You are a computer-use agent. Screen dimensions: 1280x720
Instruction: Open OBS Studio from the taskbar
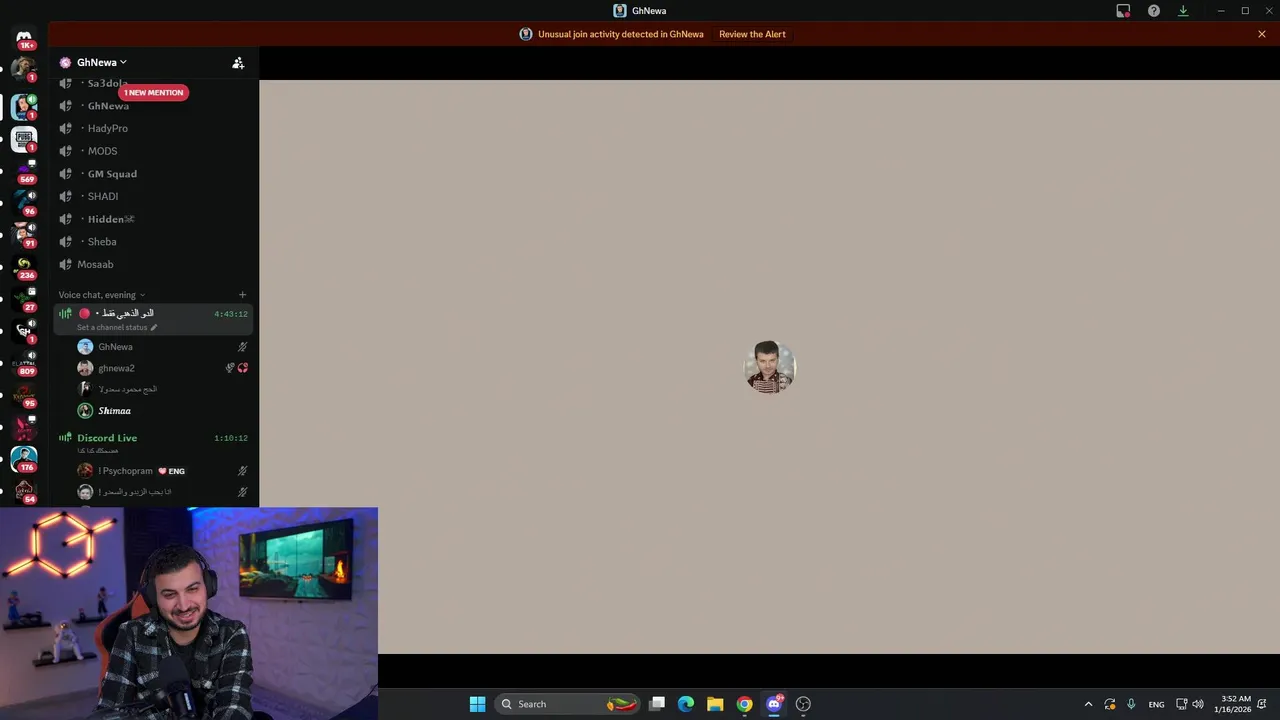pos(803,704)
